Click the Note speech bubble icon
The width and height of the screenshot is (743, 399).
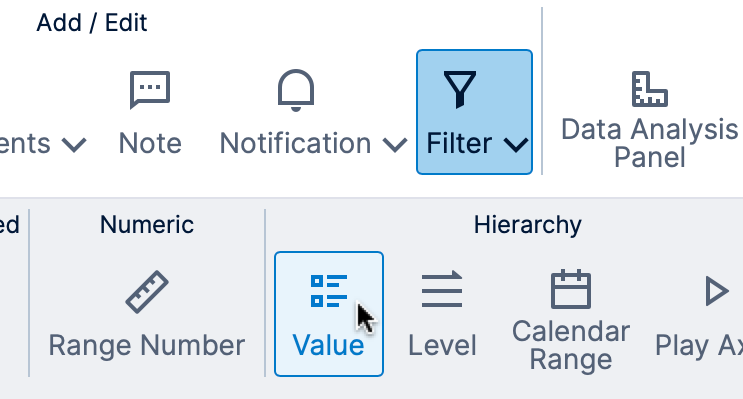coord(150,90)
